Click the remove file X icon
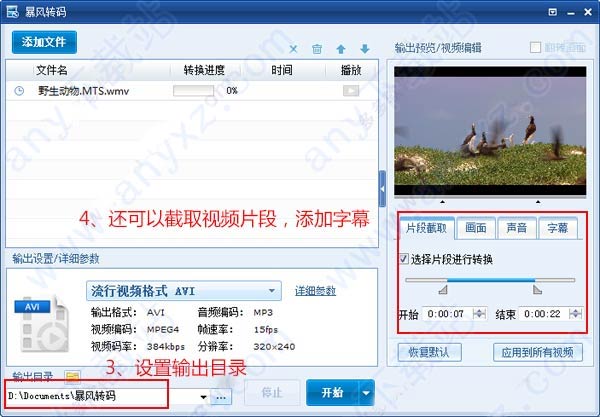600x417 pixels. click(x=293, y=49)
